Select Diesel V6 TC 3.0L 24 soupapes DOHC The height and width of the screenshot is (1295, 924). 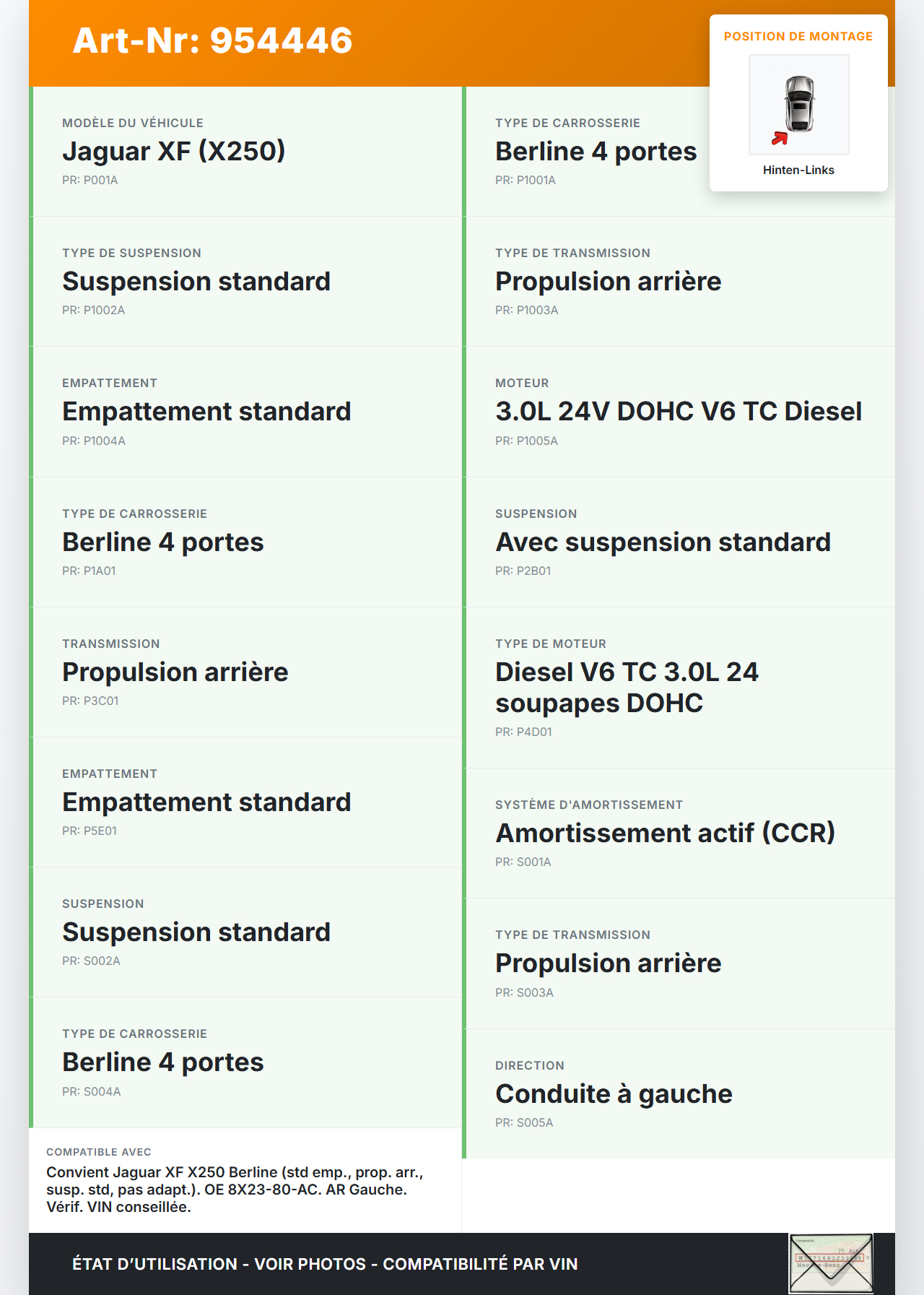click(627, 687)
